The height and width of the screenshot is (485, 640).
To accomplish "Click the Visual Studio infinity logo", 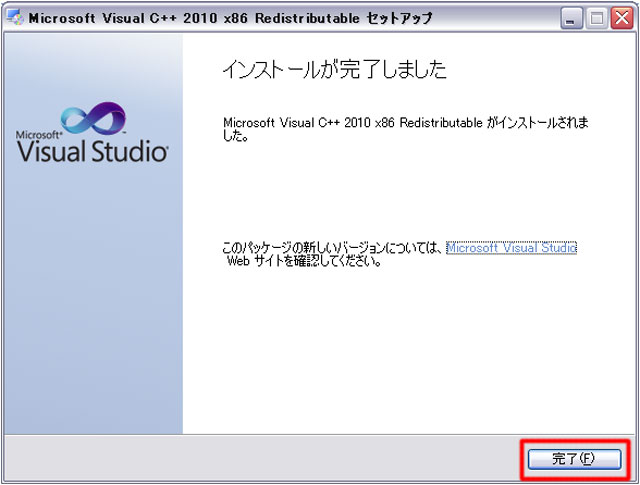I will 93,118.
